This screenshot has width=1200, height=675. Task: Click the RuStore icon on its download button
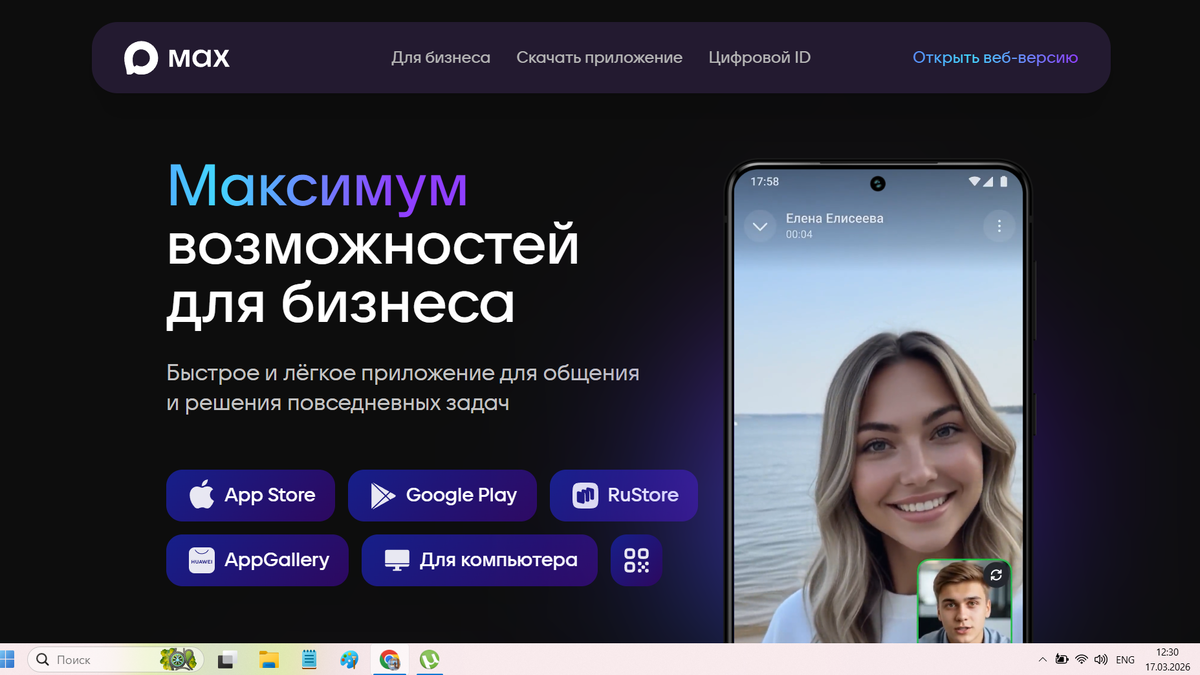coord(583,494)
